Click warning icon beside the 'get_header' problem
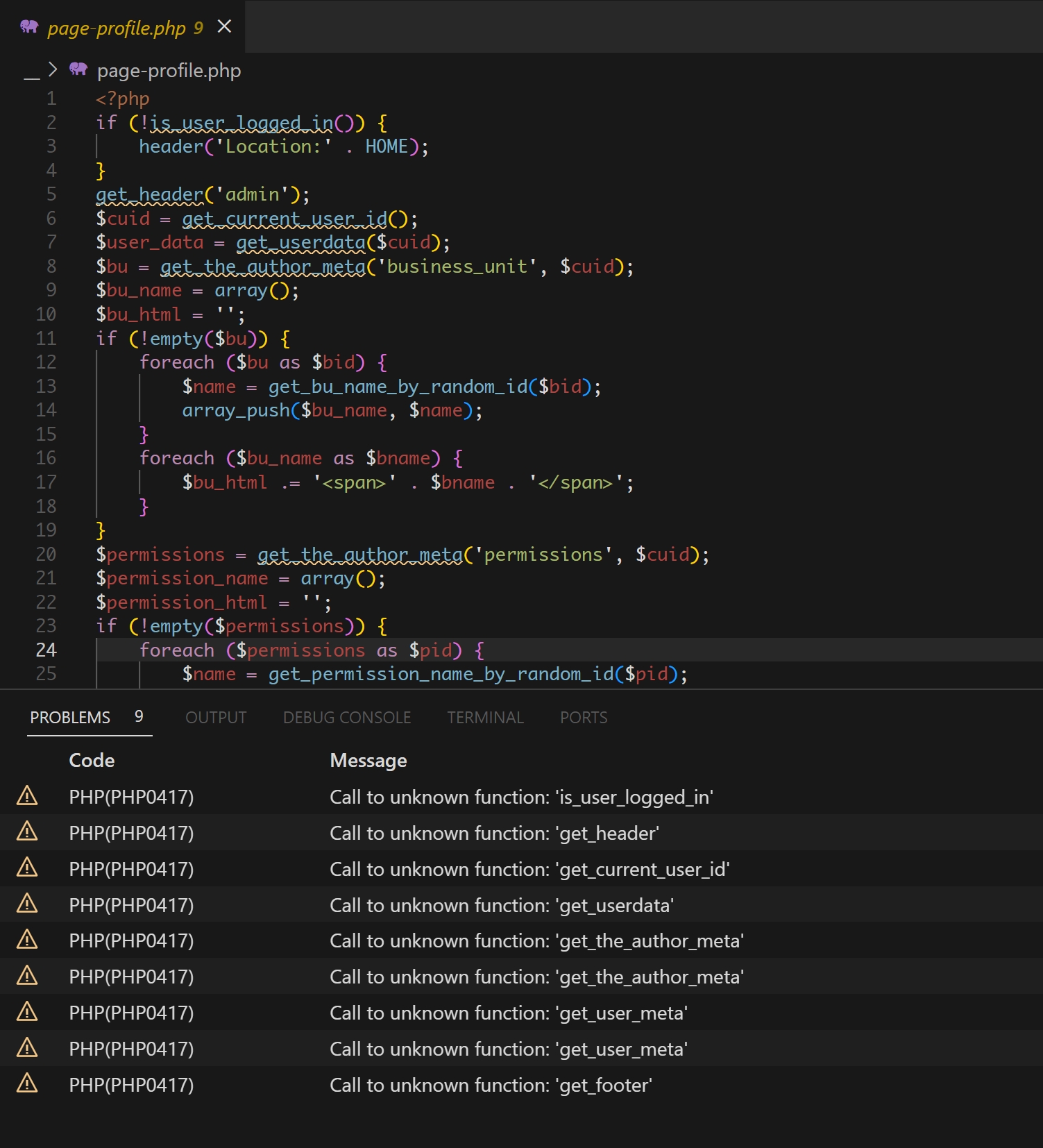This screenshot has width=1043, height=1148. click(27, 832)
